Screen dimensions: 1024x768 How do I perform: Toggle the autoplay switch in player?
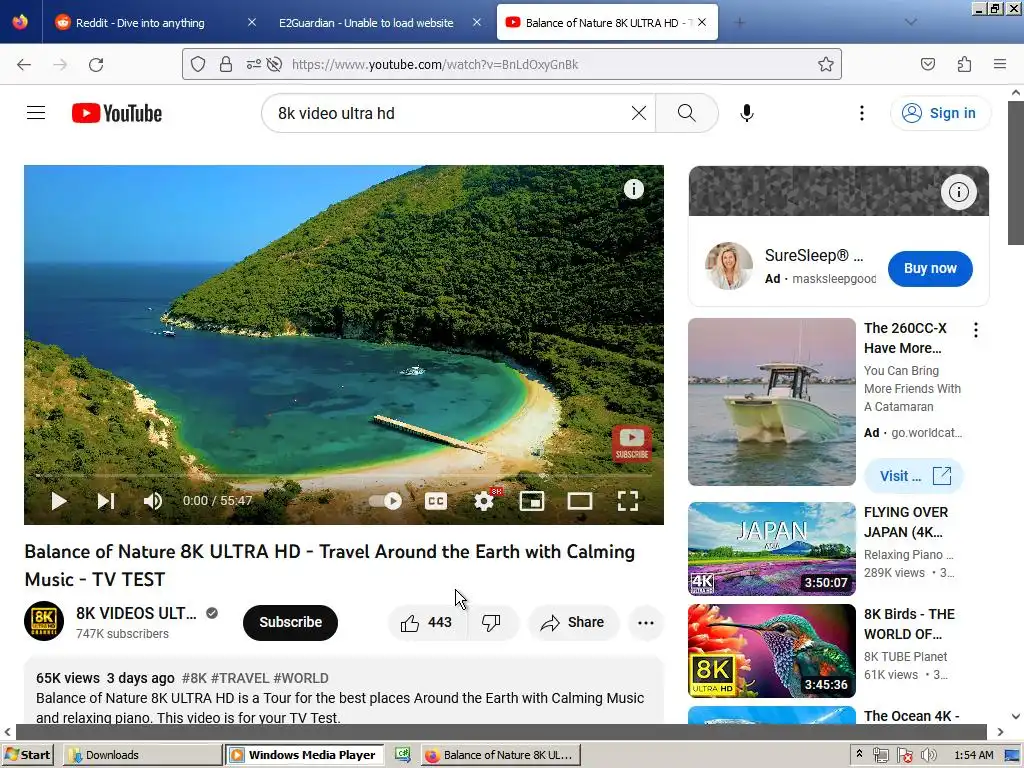coord(385,501)
